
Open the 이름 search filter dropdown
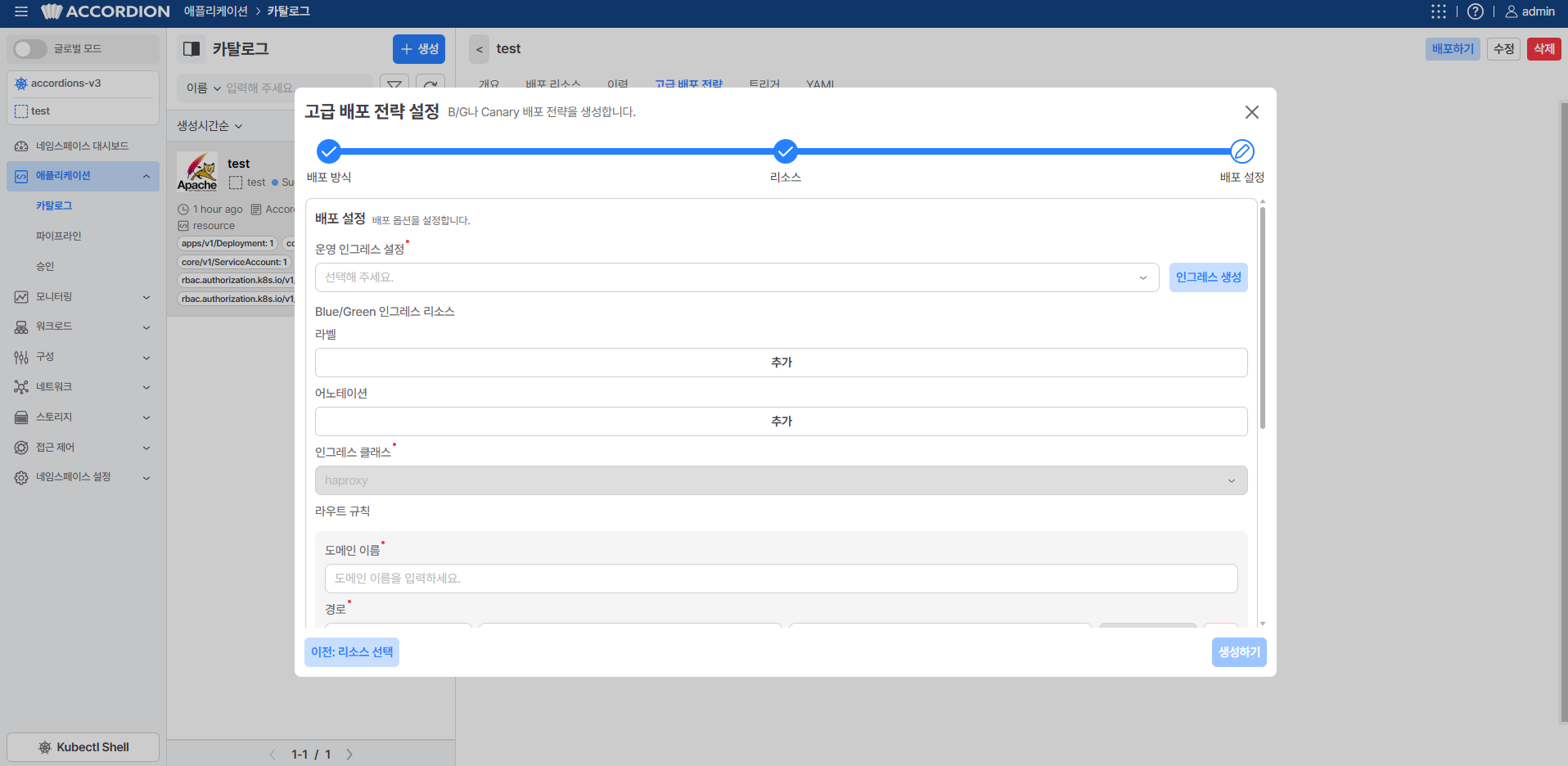203,88
